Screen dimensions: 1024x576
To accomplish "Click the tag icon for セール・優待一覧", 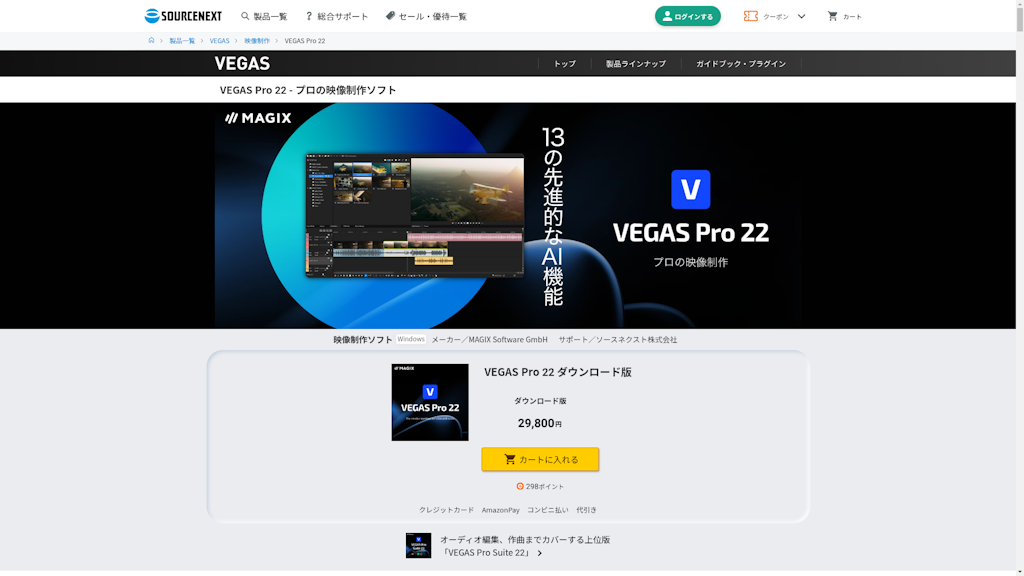I will pyautogui.click(x=390, y=16).
